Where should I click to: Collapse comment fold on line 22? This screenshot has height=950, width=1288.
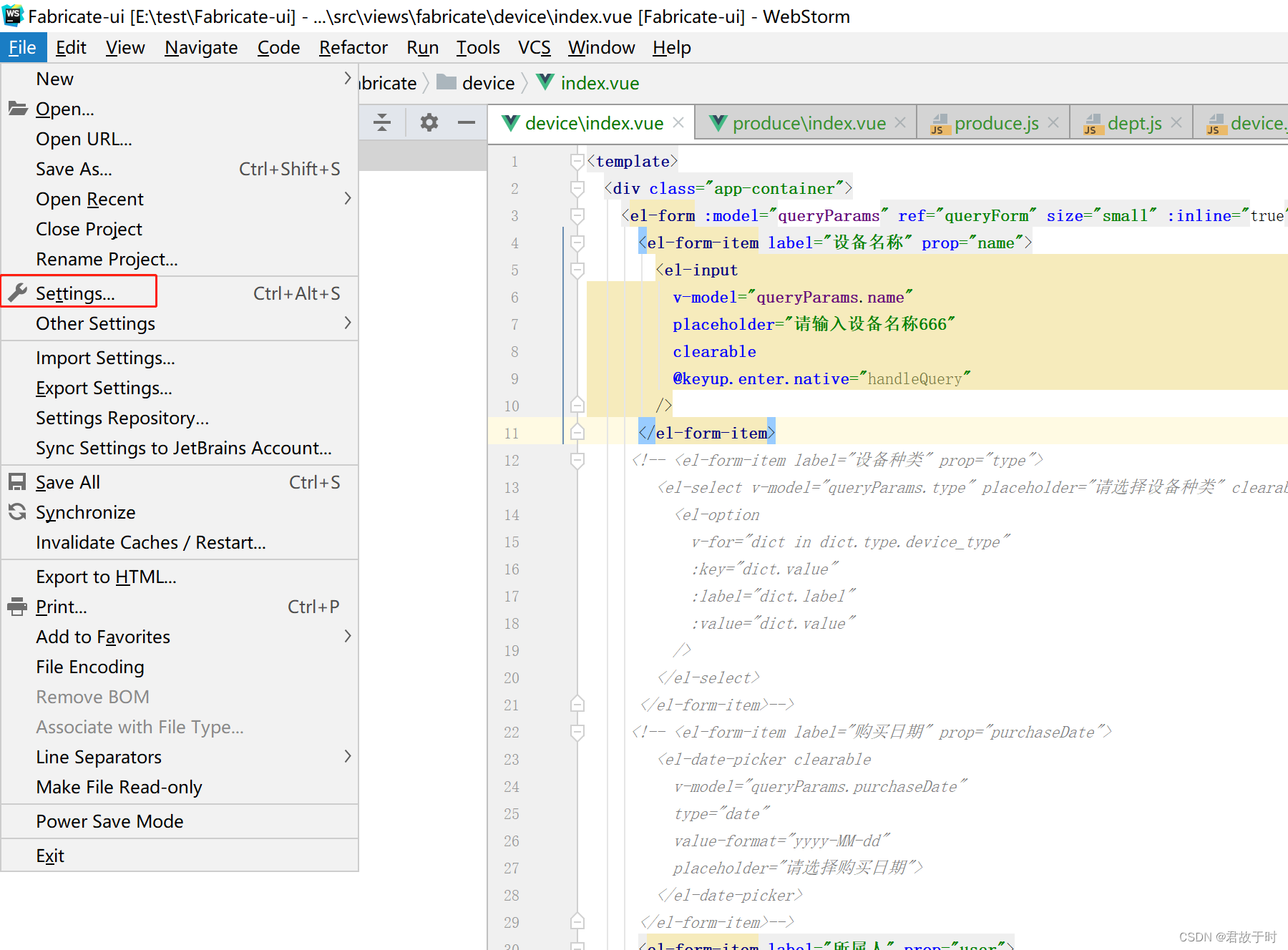click(577, 733)
